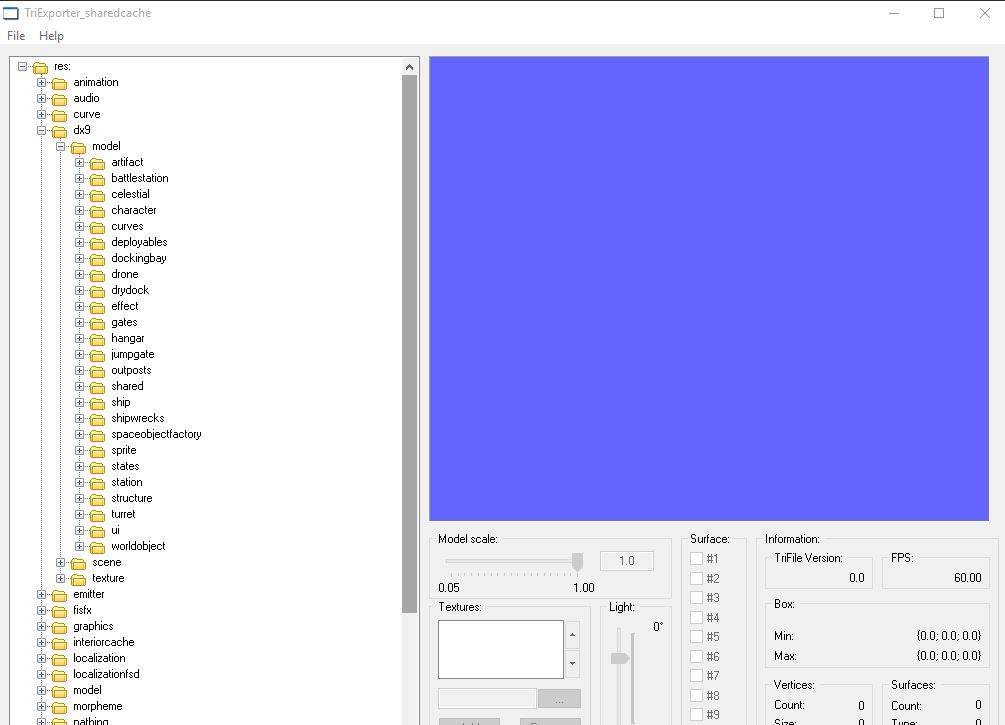Click the battlestation folder icon

click(97, 179)
